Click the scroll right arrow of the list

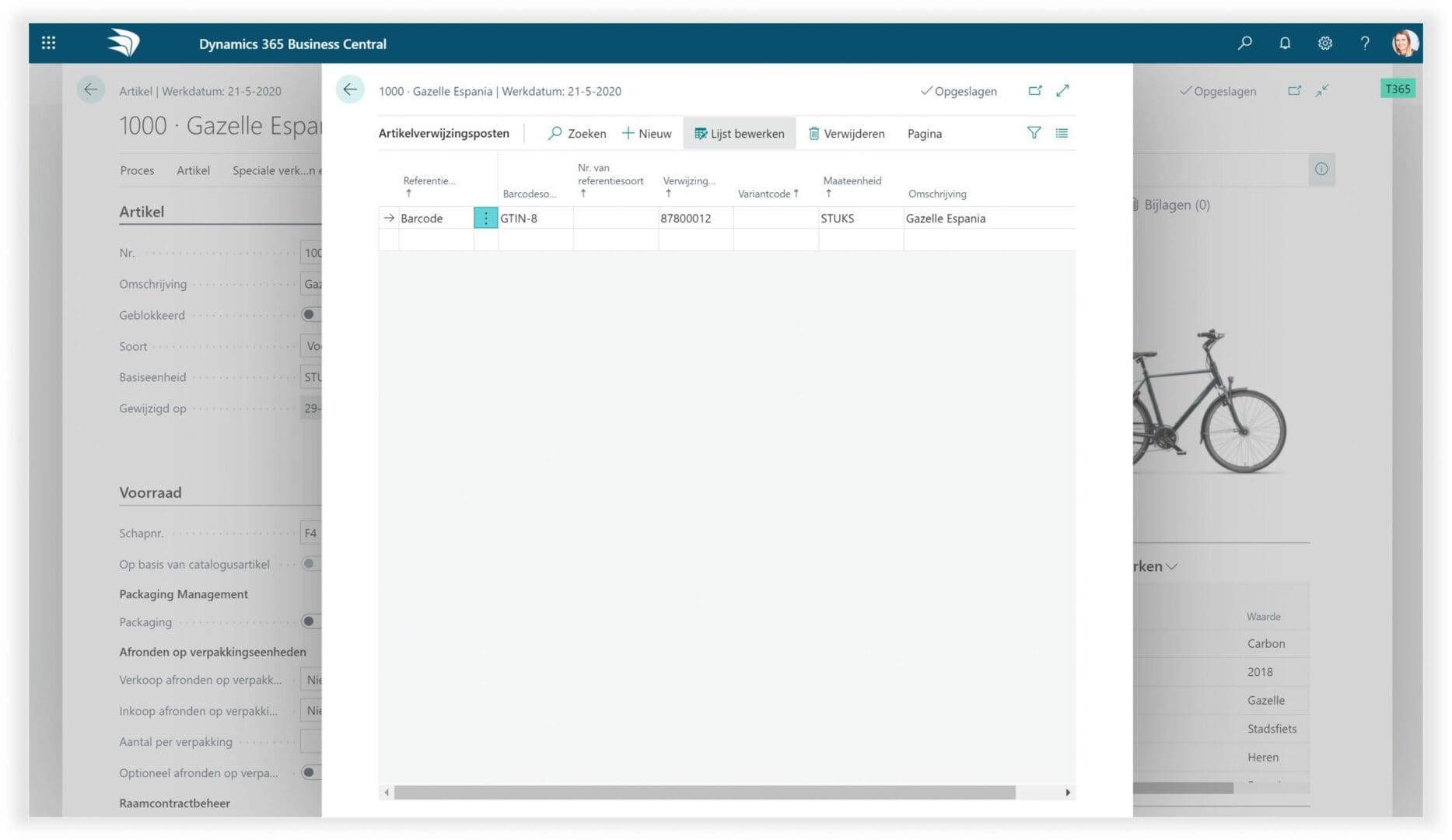tap(1068, 792)
